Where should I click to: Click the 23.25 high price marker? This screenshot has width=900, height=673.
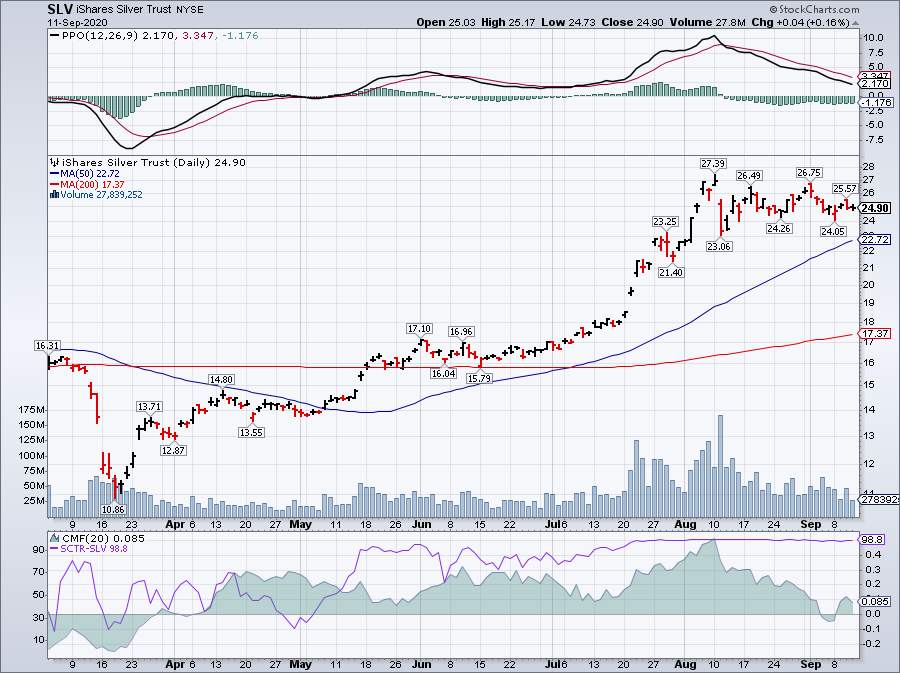[665, 221]
